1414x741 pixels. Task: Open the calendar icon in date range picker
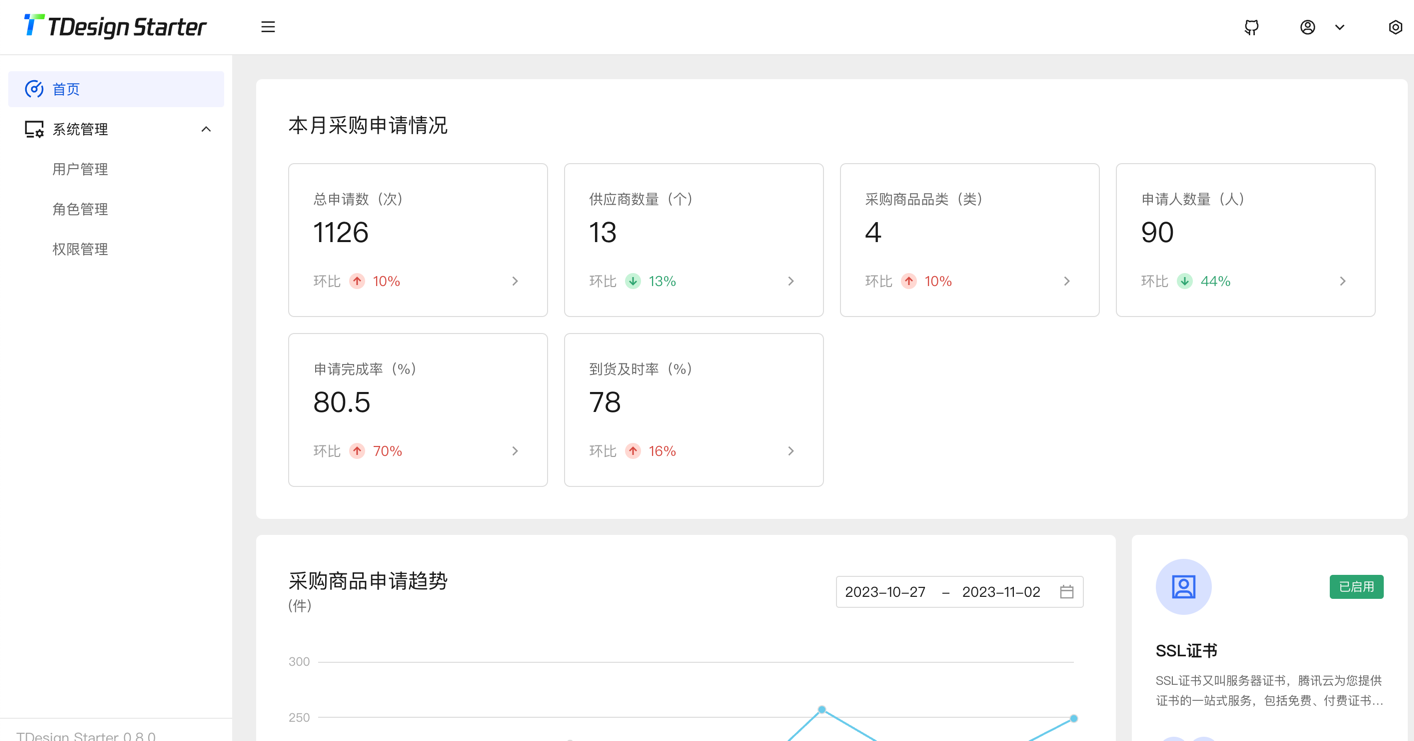(x=1067, y=592)
